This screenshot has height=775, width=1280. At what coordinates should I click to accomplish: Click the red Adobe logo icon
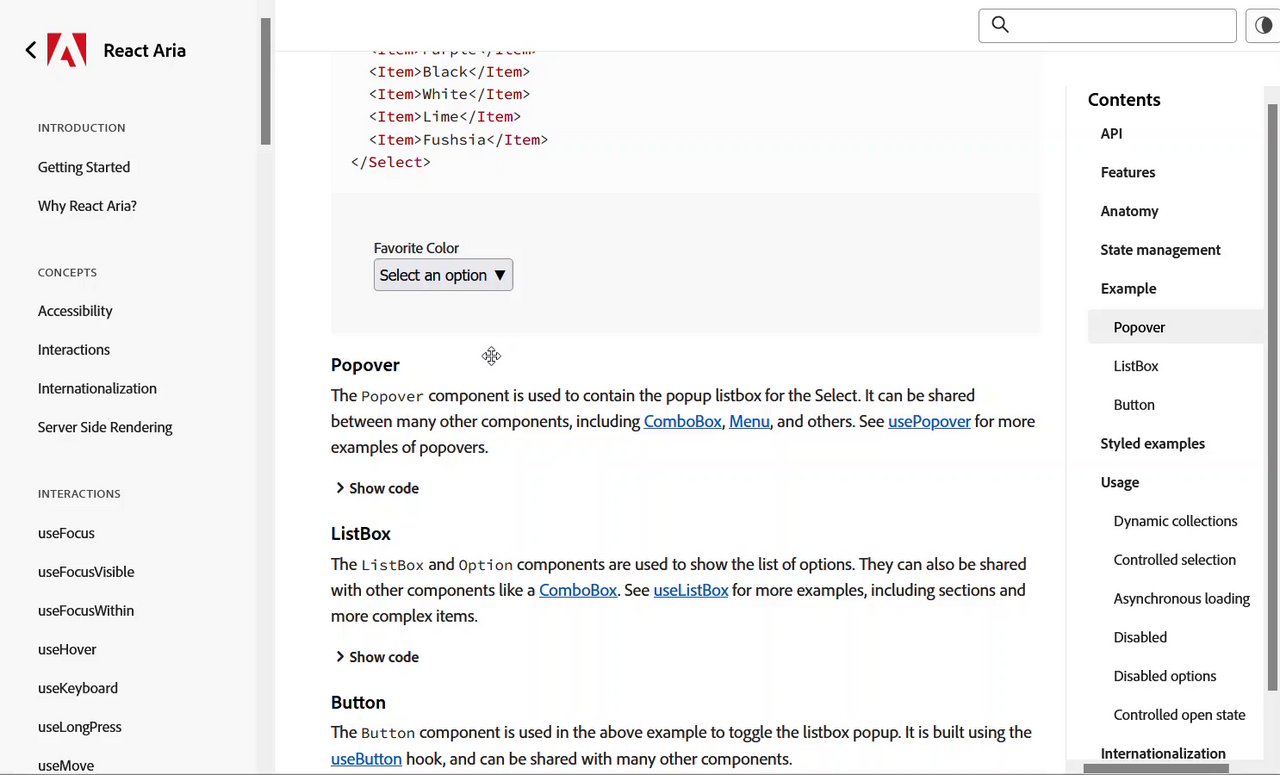pyautogui.click(x=67, y=50)
